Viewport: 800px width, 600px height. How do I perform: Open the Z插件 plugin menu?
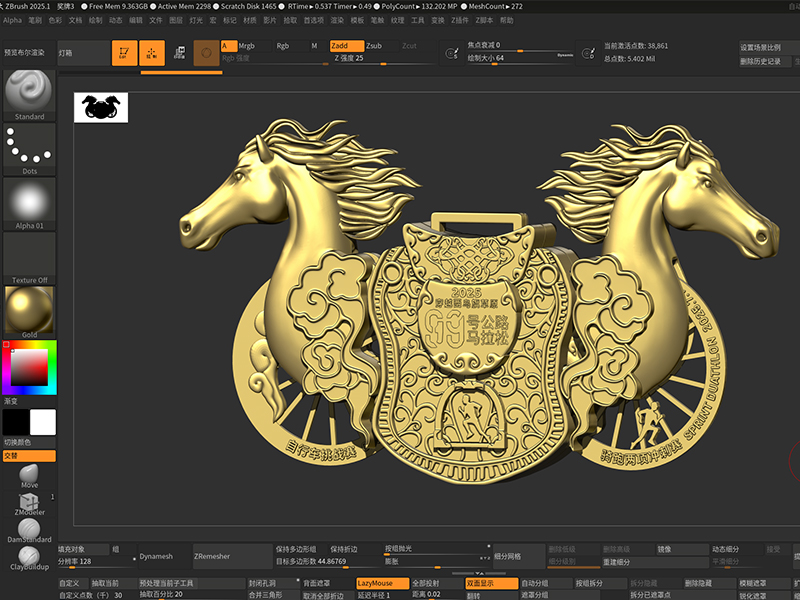point(460,20)
